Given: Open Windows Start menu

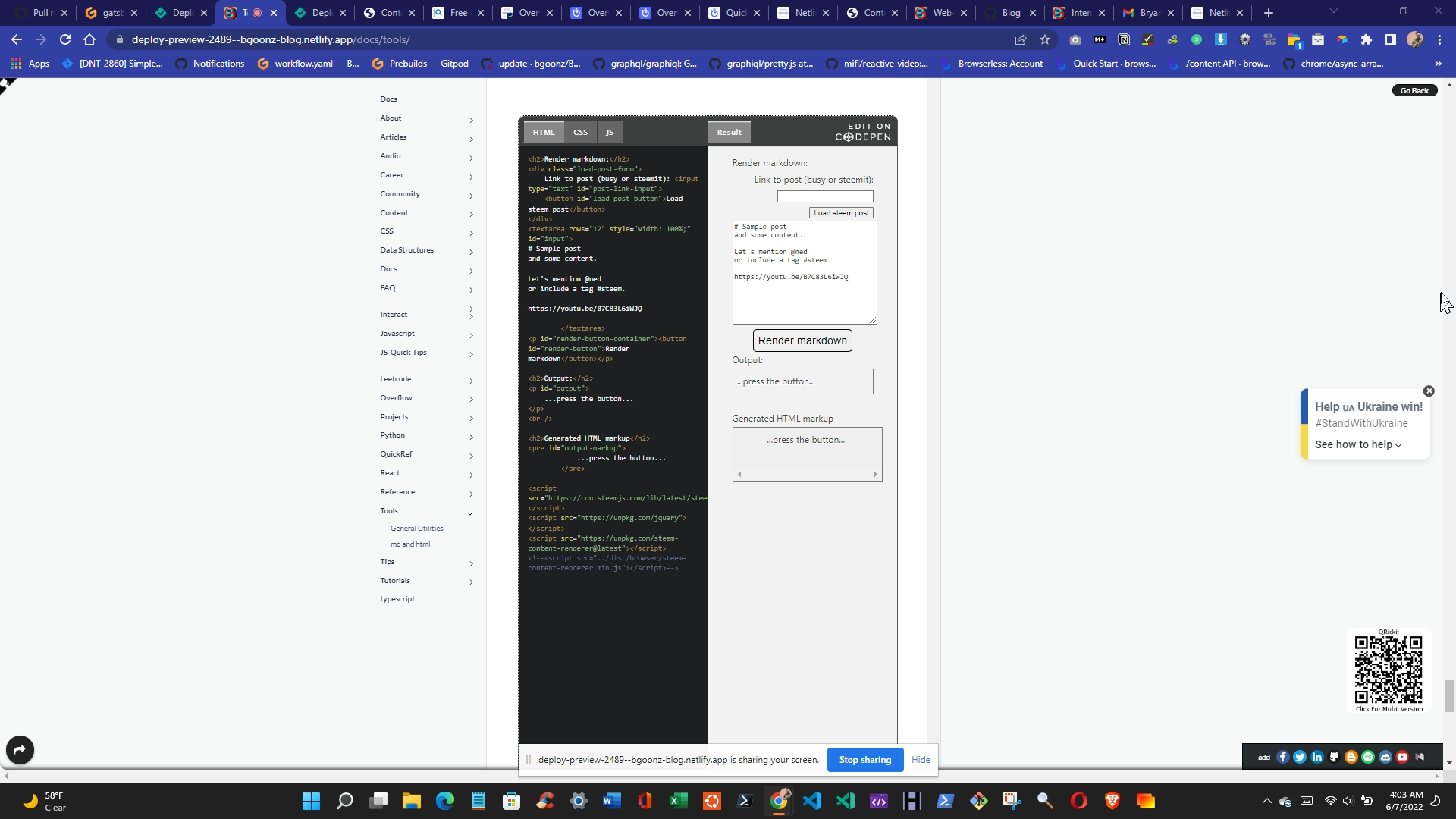Looking at the screenshot, I should [311, 801].
